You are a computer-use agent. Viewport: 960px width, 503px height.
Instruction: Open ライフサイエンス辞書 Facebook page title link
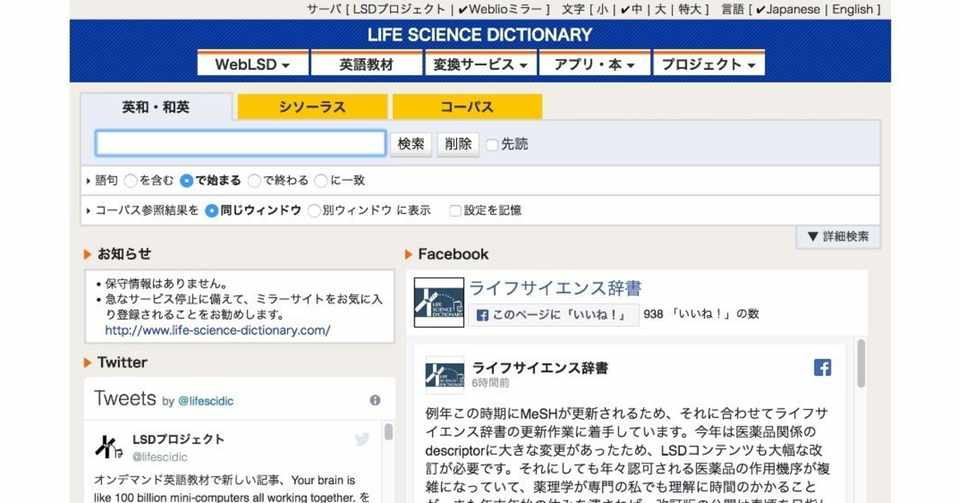[555, 288]
